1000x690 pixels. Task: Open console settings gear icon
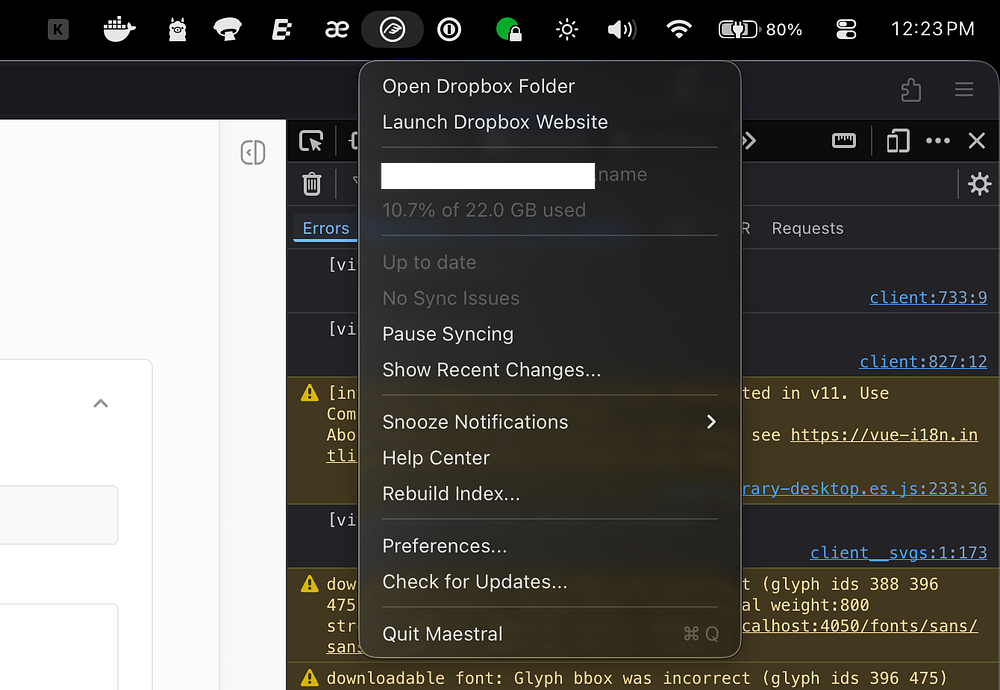point(980,184)
